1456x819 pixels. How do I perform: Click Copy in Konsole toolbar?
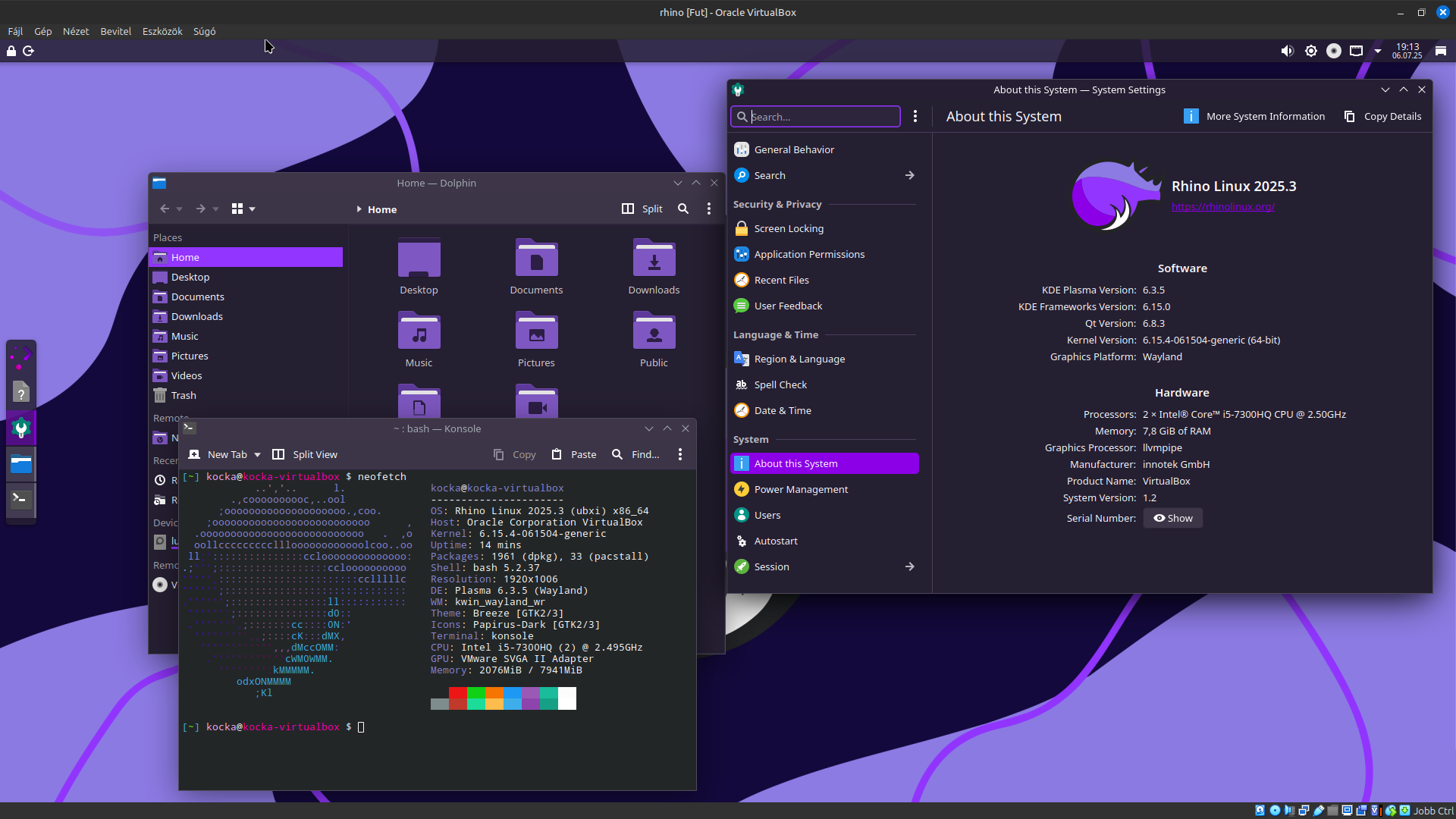pos(514,454)
